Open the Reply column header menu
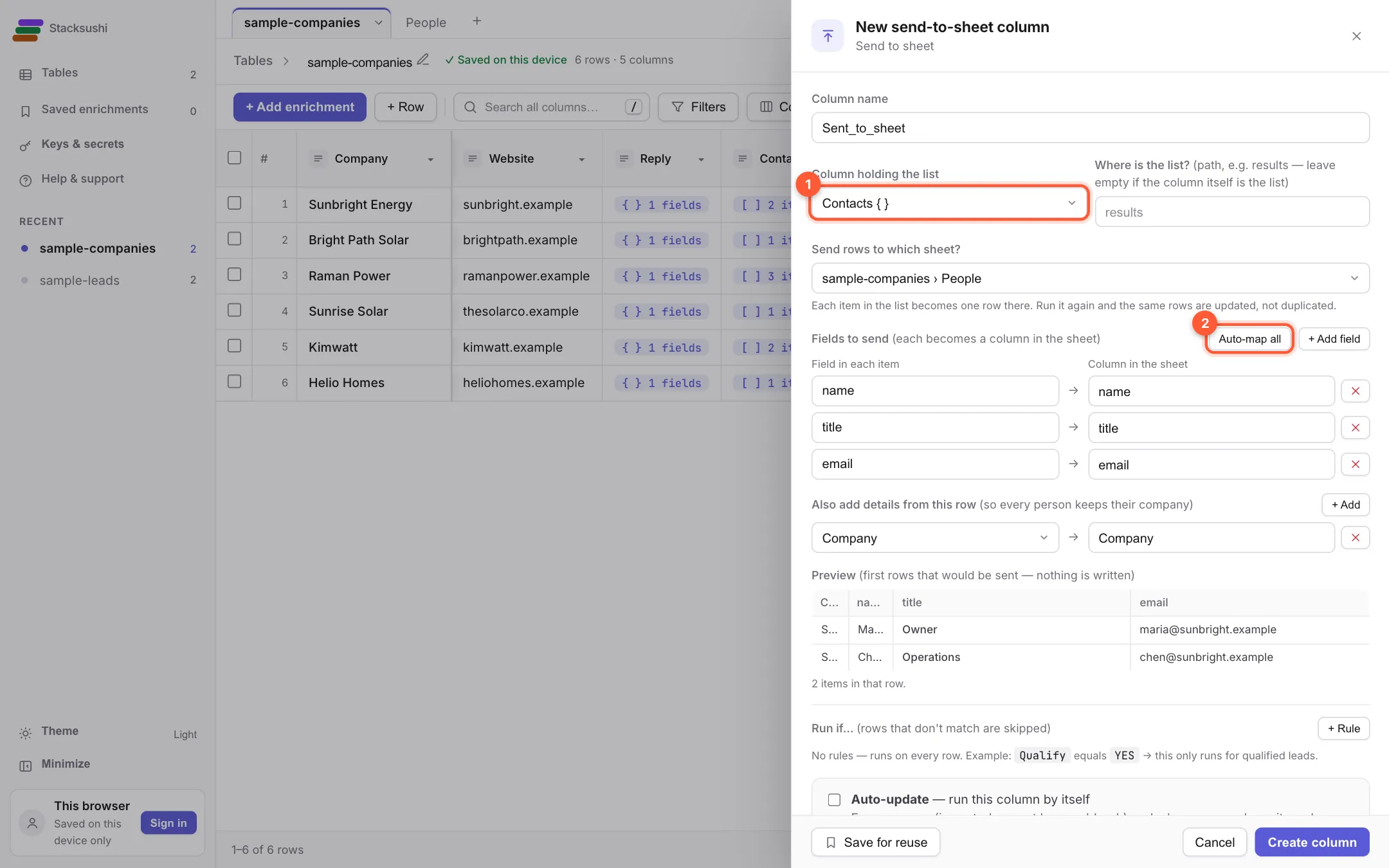The image size is (1389, 868). (701, 159)
